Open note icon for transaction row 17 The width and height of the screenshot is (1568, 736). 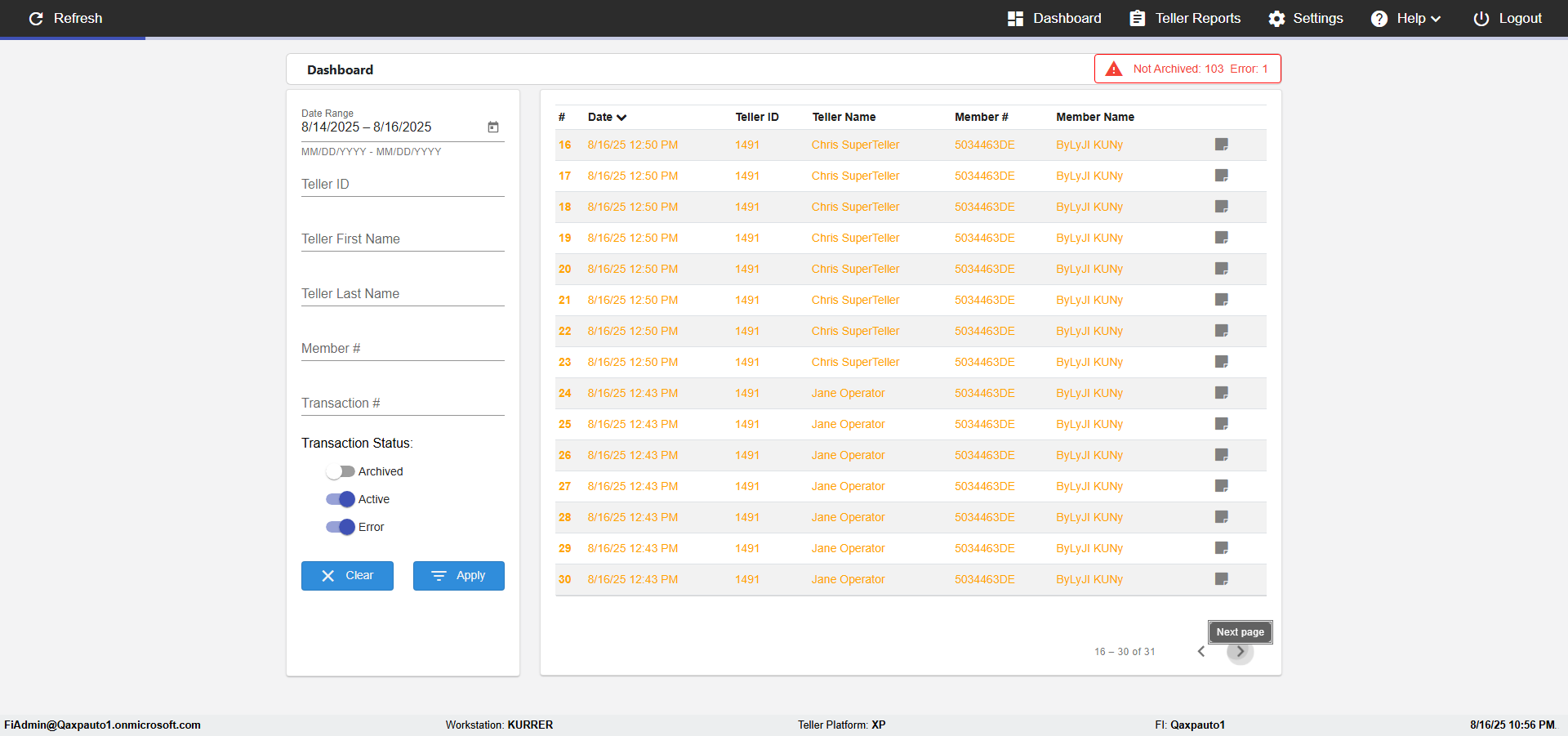click(1222, 176)
